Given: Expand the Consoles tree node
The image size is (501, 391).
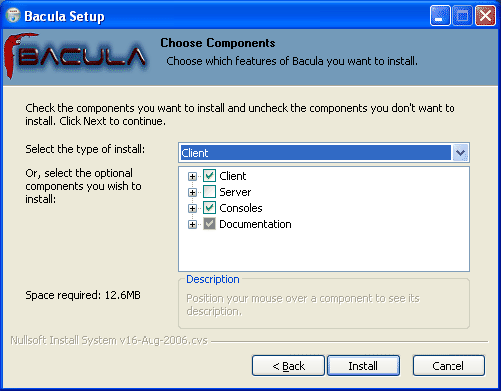Looking at the screenshot, I should click(192, 208).
